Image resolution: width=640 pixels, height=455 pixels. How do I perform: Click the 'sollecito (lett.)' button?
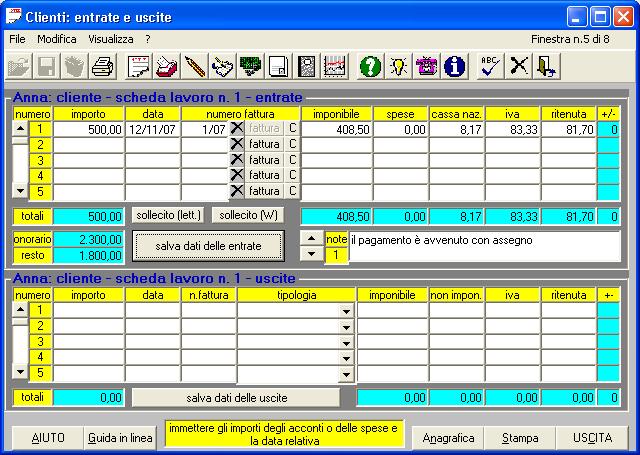coord(168,215)
